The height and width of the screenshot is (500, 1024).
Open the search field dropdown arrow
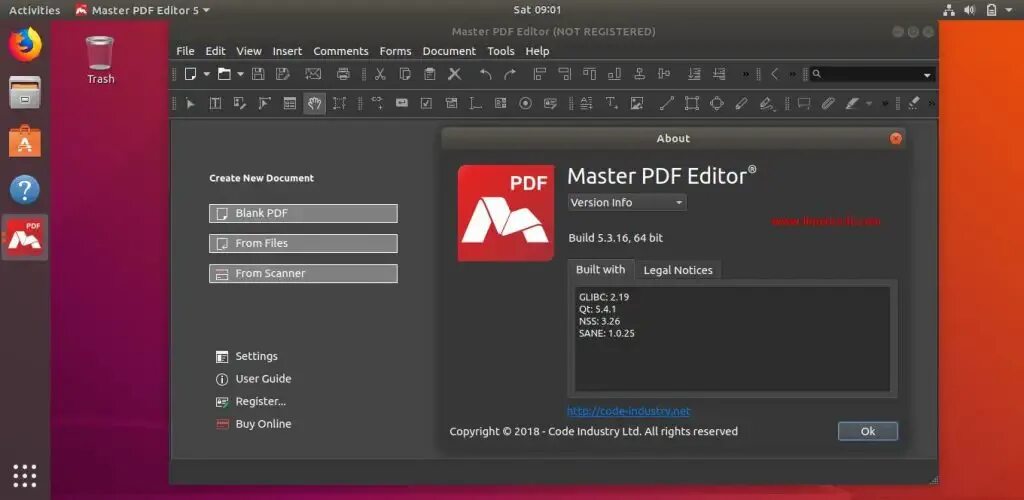pos(927,75)
